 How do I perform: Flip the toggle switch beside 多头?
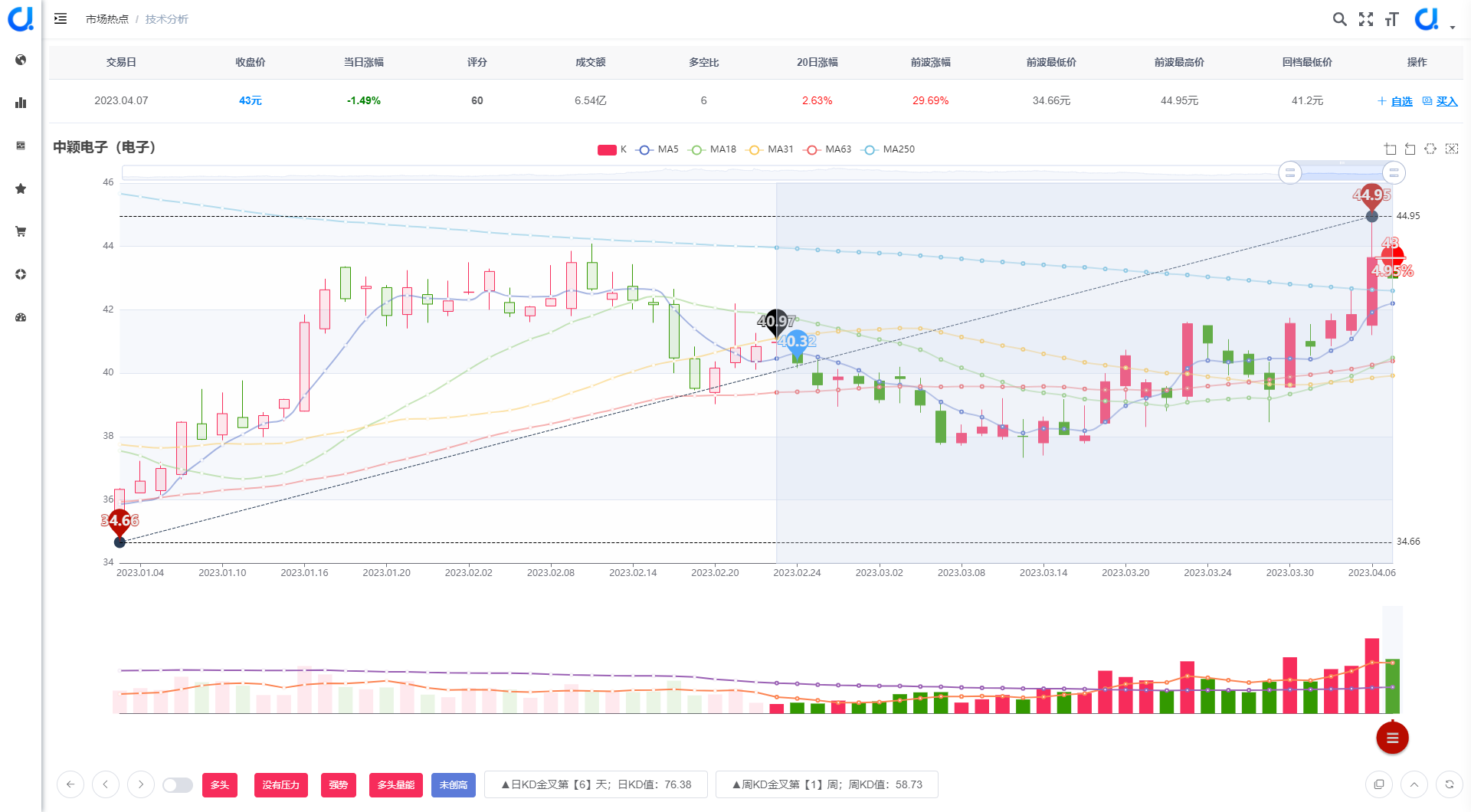178,785
